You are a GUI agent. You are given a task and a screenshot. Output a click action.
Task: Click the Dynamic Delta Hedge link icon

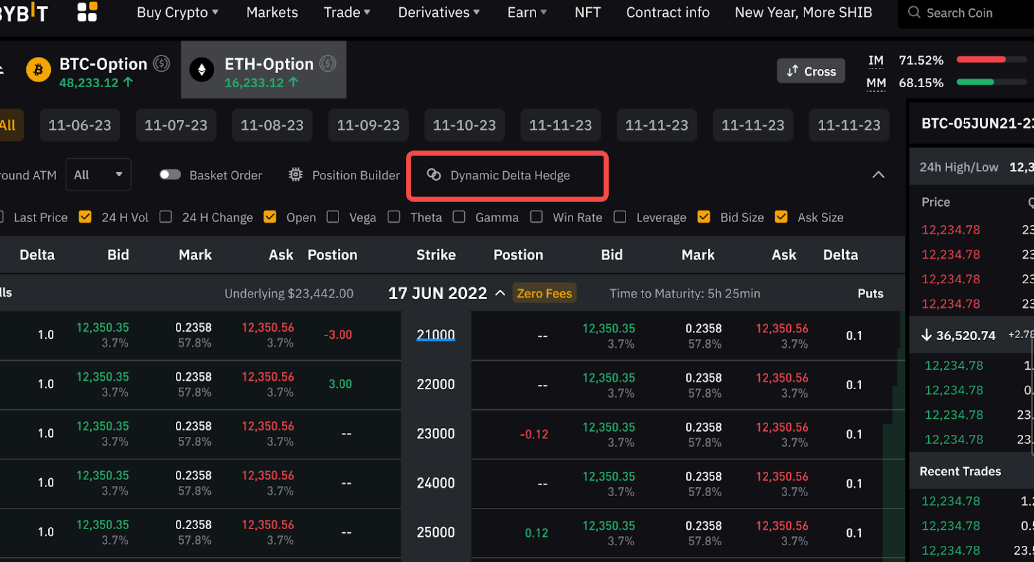(x=434, y=175)
